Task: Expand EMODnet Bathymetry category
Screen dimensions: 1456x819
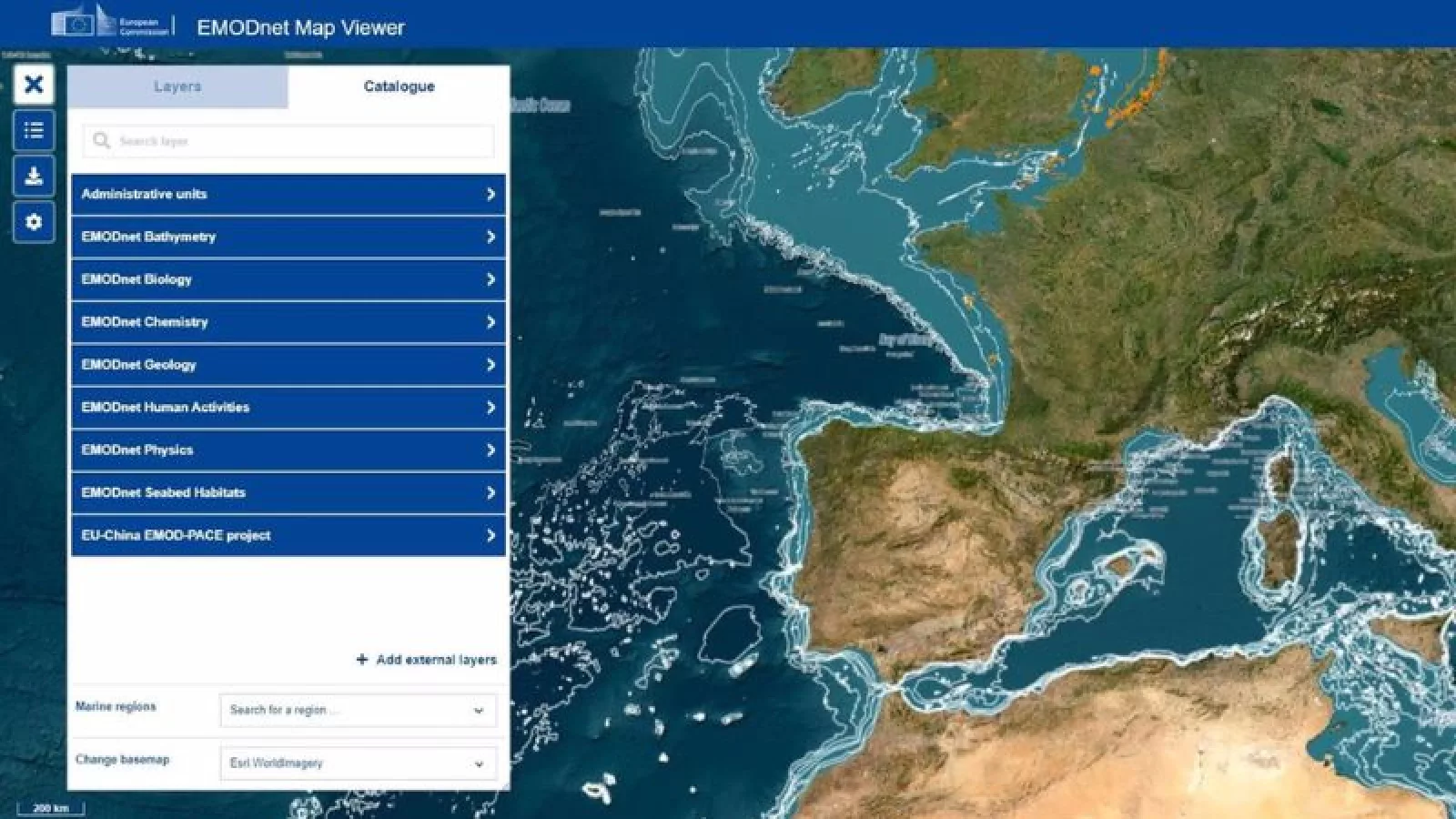Action: tap(288, 238)
